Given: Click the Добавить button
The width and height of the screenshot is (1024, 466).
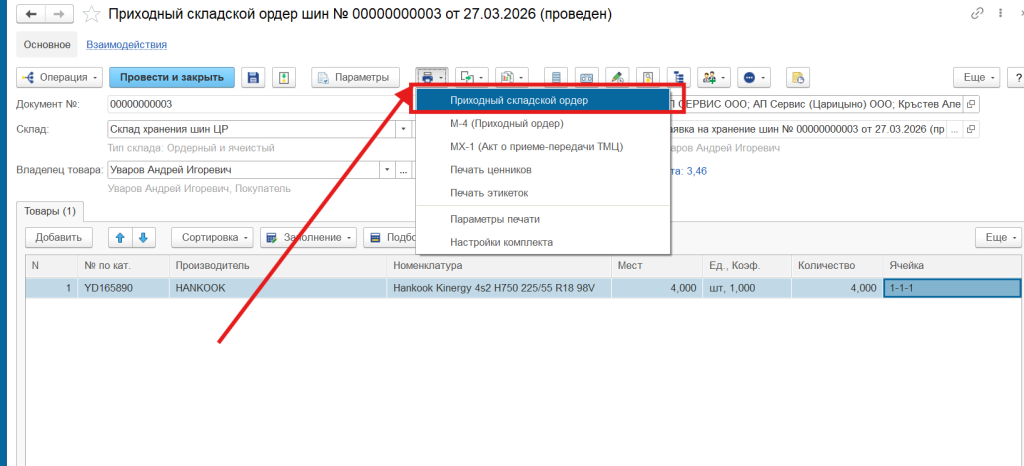Looking at the screenshot, I should coord(59,238).
